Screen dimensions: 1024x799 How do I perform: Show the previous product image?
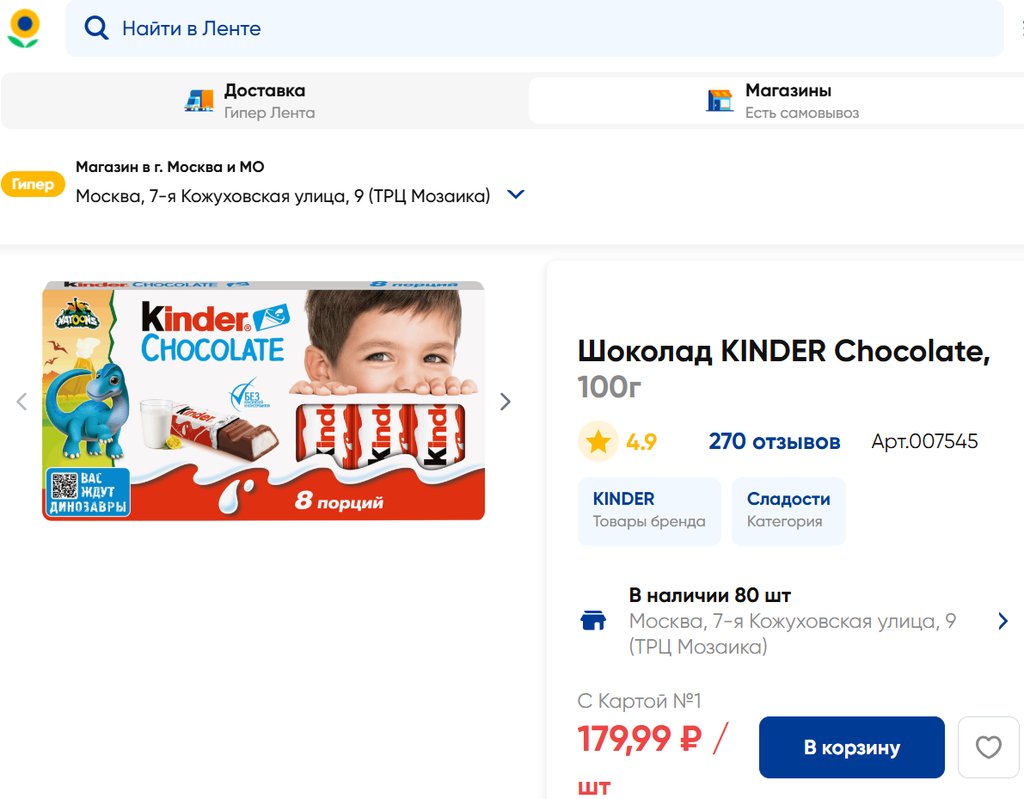click(x=21, y=402)
